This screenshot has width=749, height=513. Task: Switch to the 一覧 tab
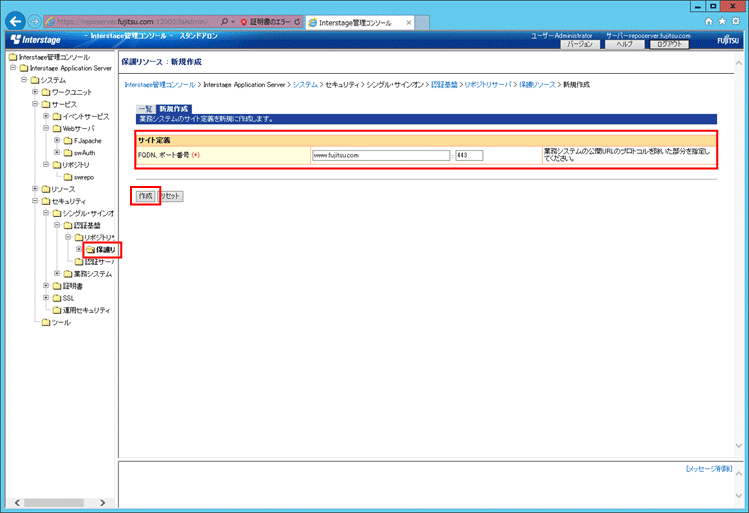tap(145, 109)
